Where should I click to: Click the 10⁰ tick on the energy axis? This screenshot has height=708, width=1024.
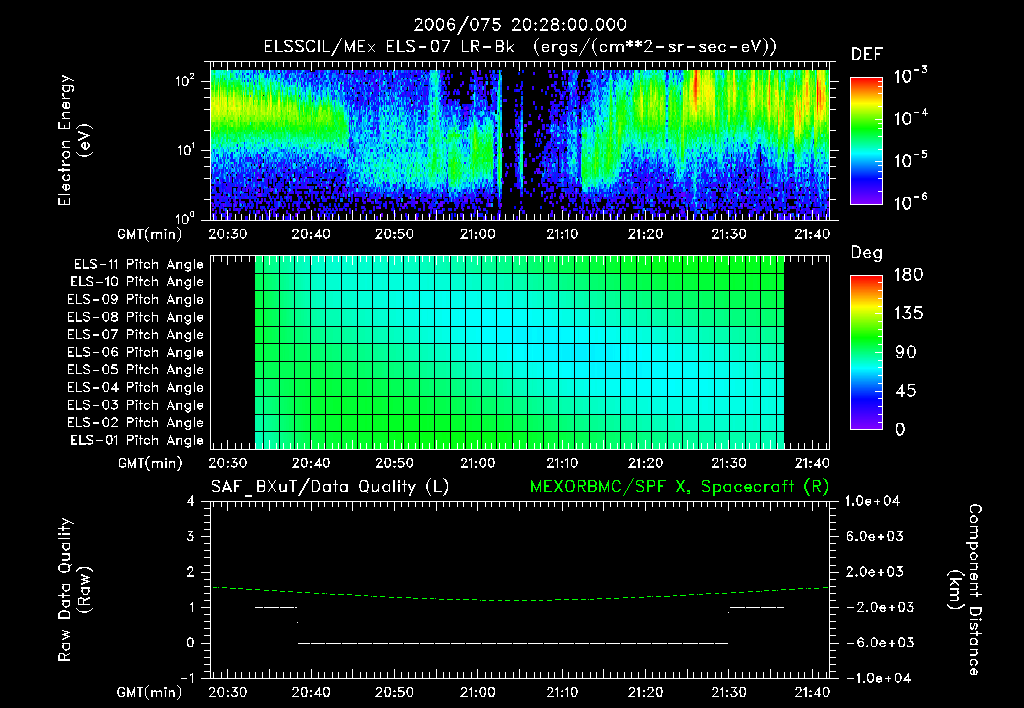click(185, 217)
